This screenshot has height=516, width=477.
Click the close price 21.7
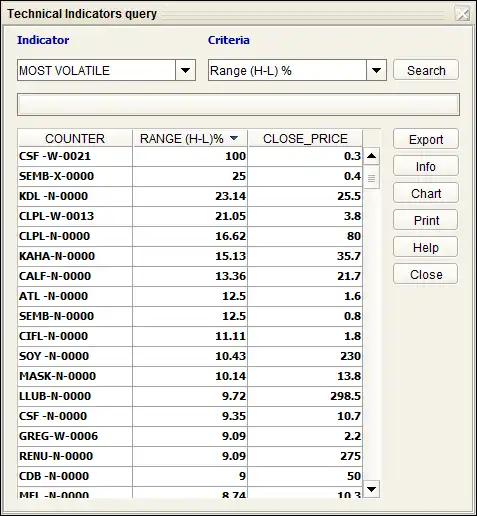click(x=349, y=276)
